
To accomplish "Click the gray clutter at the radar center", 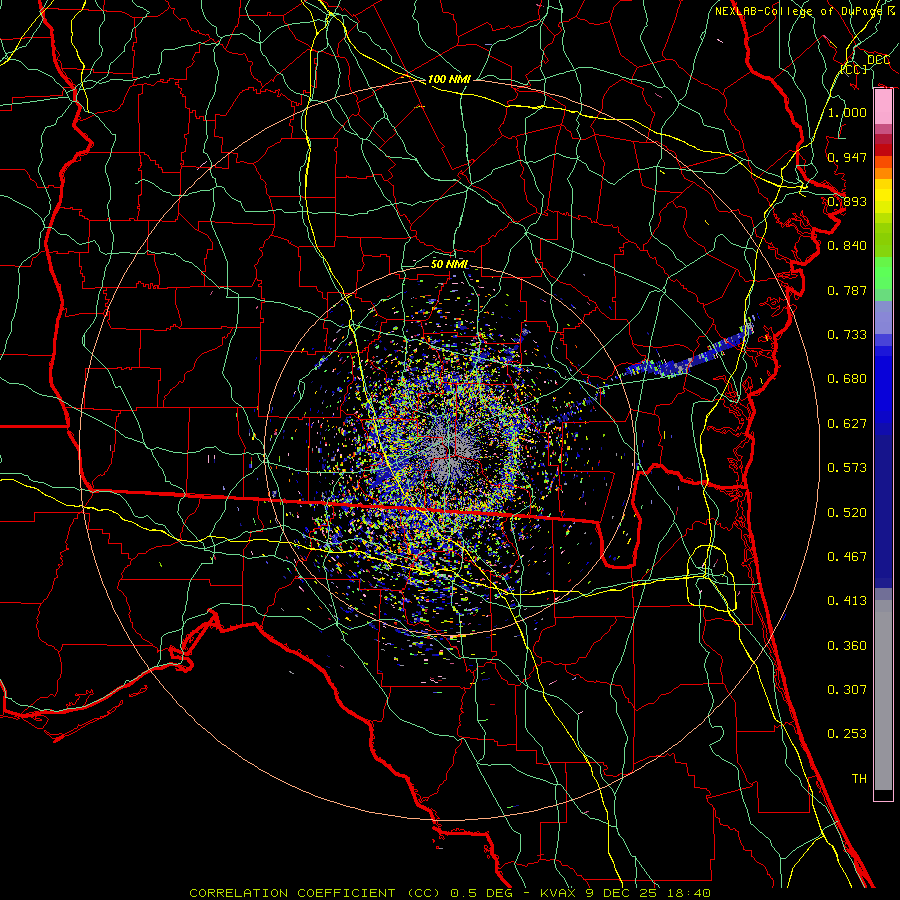I will (x=450, y=453).
